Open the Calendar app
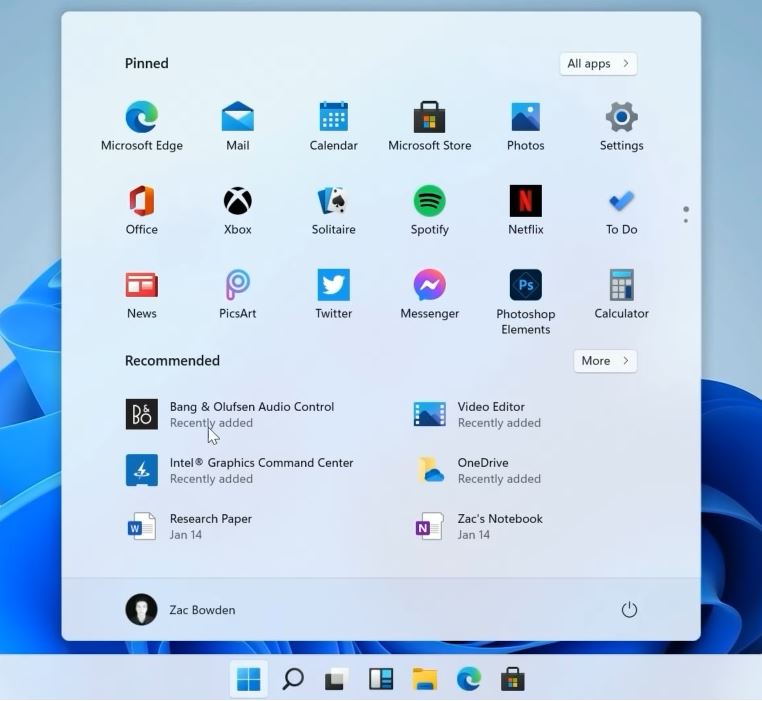This screenshot has height=701, width=762. coord(333,126)
